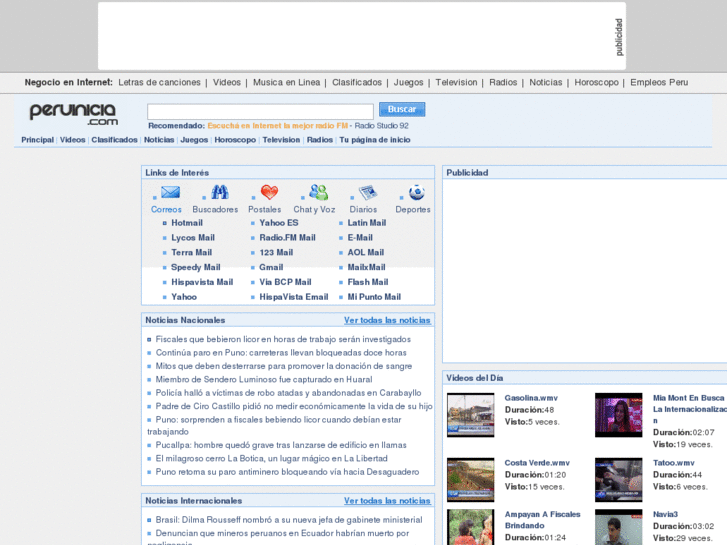Open Juegos in the site menu
The height and width of the screenshot is (545, 727).
click(x=194, y=140)
